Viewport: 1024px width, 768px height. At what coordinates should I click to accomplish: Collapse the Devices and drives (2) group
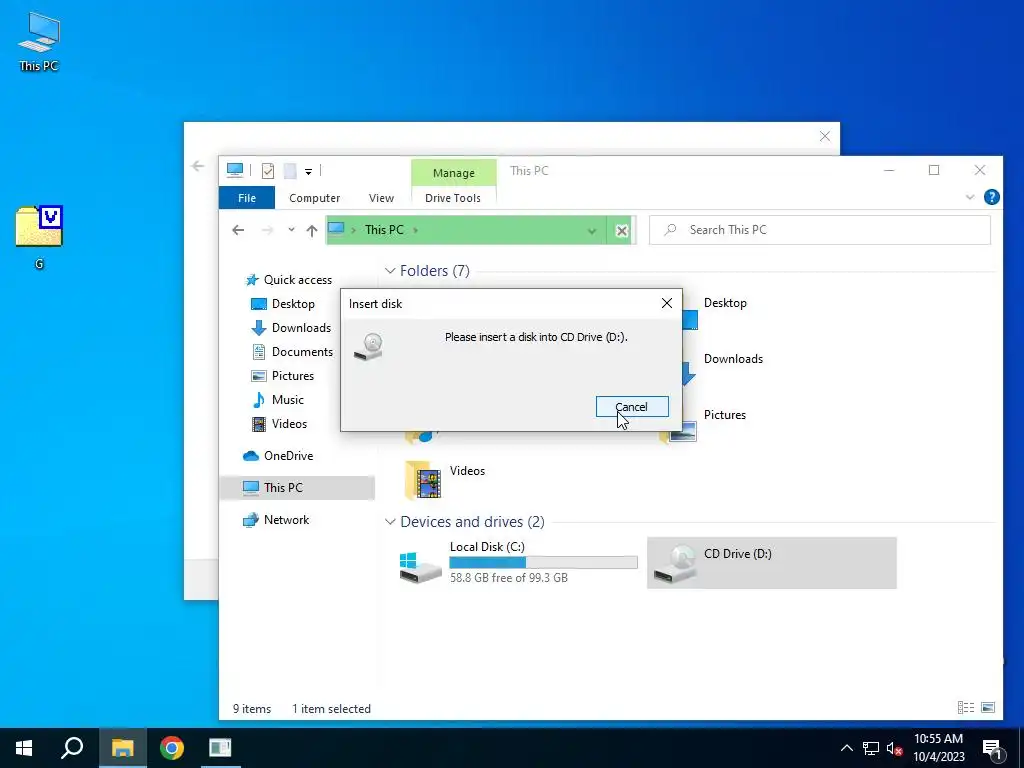click(x=390, y=522)
